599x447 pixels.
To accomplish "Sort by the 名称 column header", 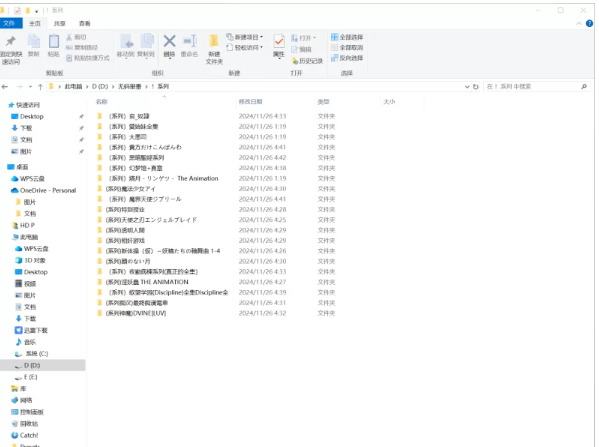I will (102, 102).
